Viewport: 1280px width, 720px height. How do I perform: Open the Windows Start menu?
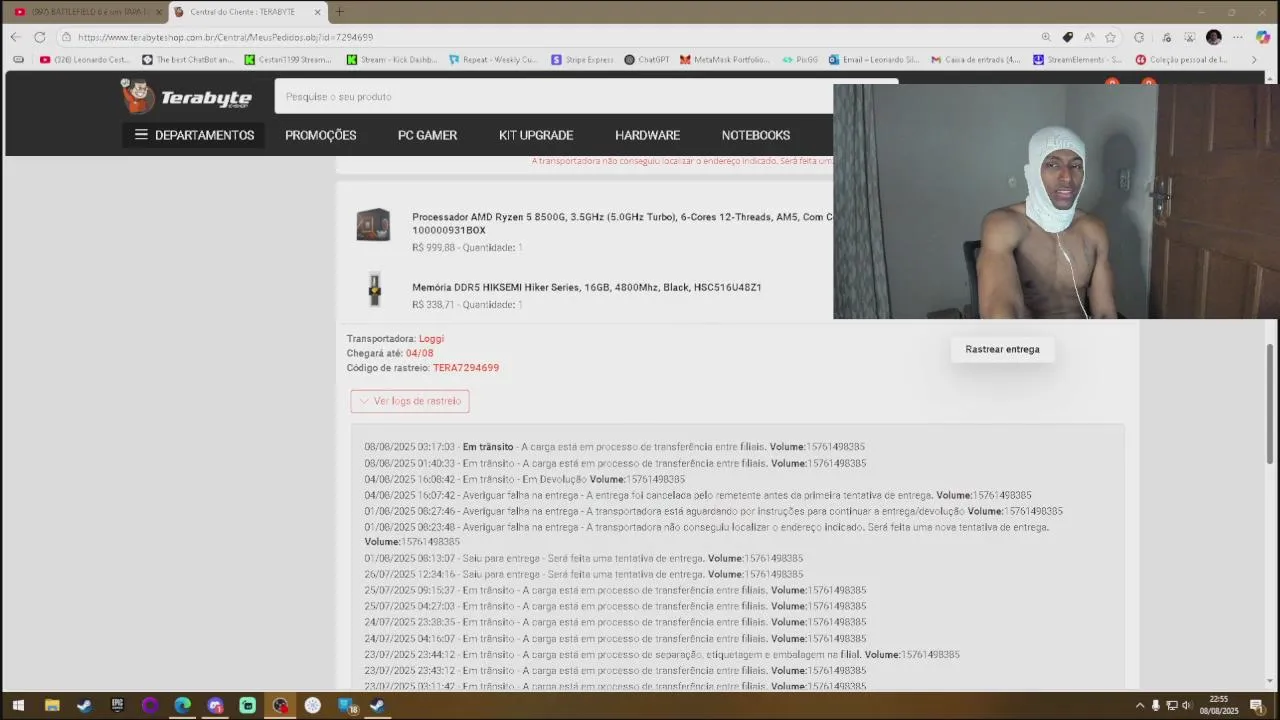pos(18,705)
